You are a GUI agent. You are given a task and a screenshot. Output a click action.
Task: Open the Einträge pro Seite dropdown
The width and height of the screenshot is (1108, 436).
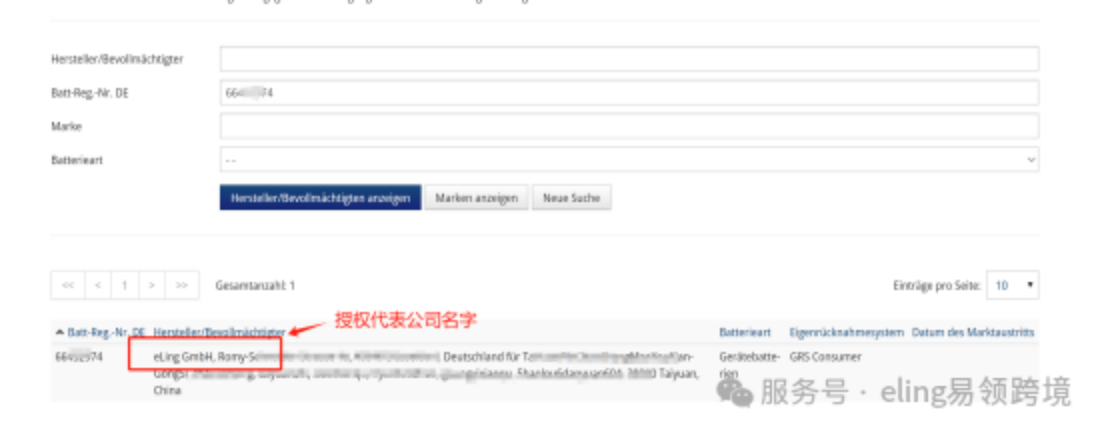(1013, 285)
